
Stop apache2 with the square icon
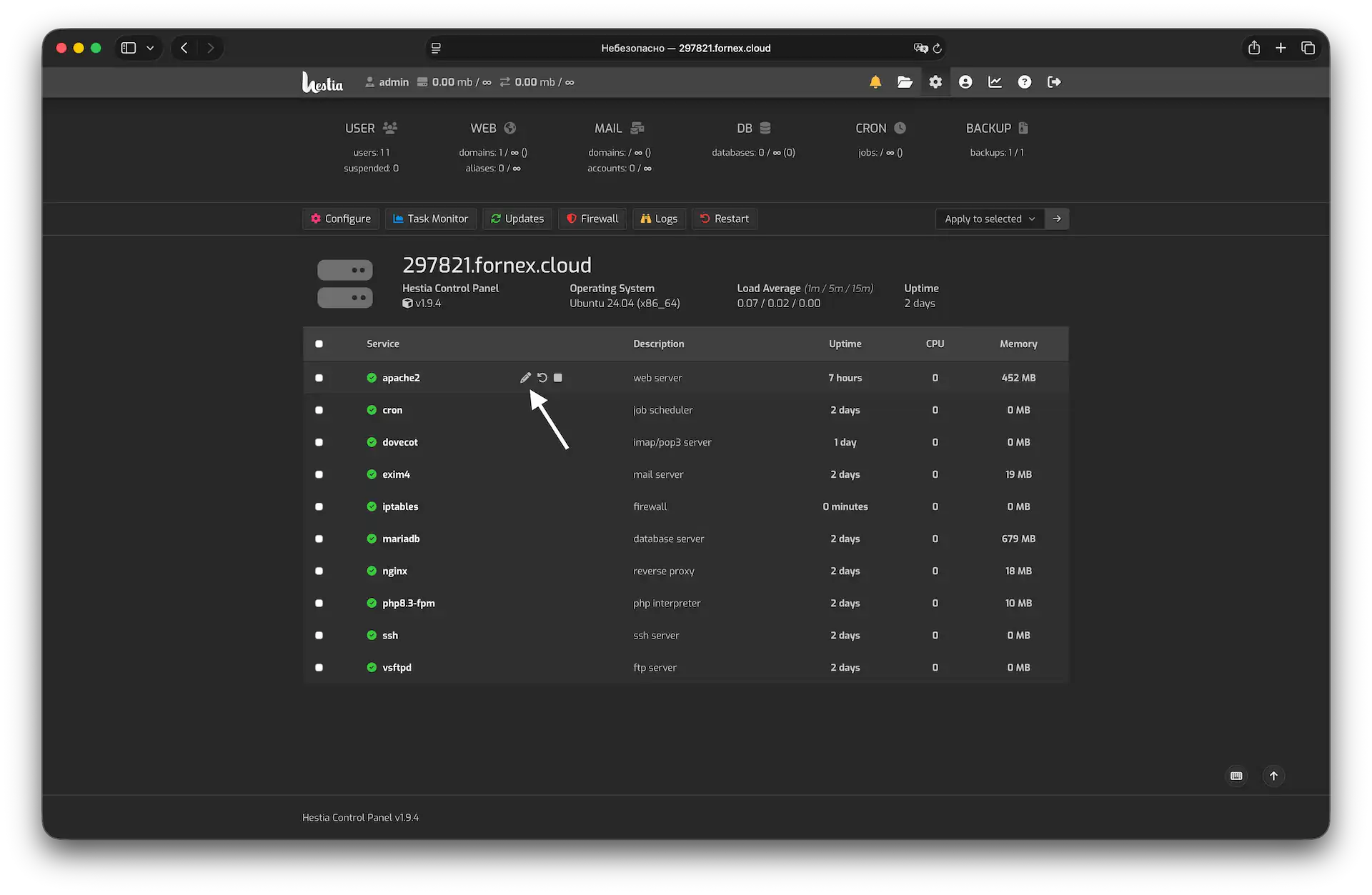[x=558, y=377]
